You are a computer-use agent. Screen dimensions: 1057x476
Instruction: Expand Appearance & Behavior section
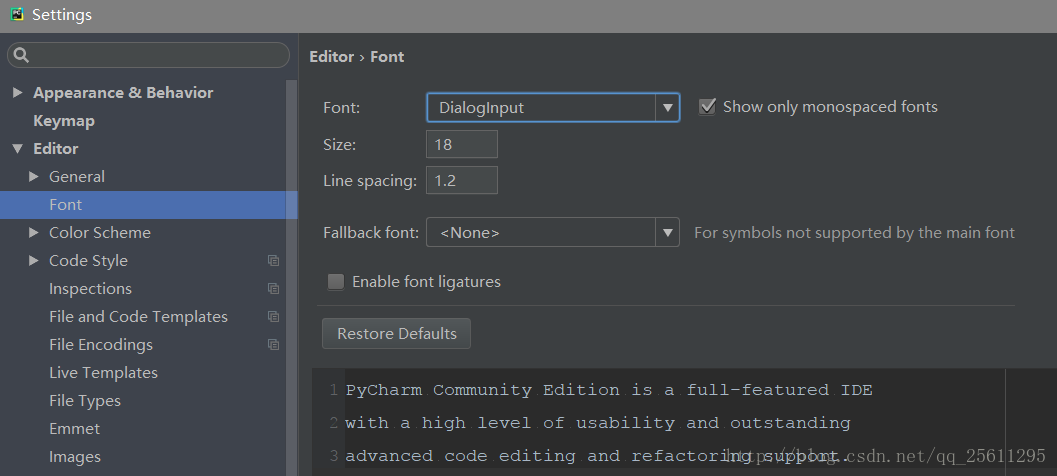coord(18,93)
